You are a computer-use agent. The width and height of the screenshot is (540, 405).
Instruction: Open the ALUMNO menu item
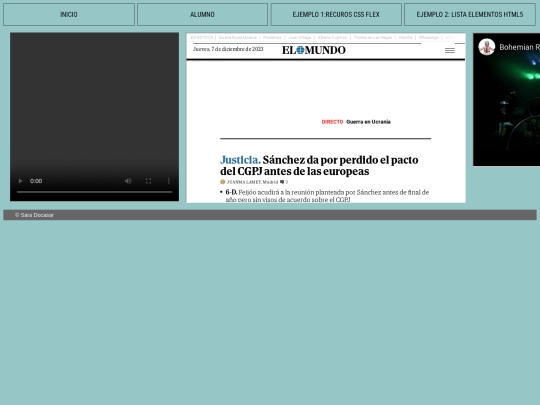click(x=202, y=14)
